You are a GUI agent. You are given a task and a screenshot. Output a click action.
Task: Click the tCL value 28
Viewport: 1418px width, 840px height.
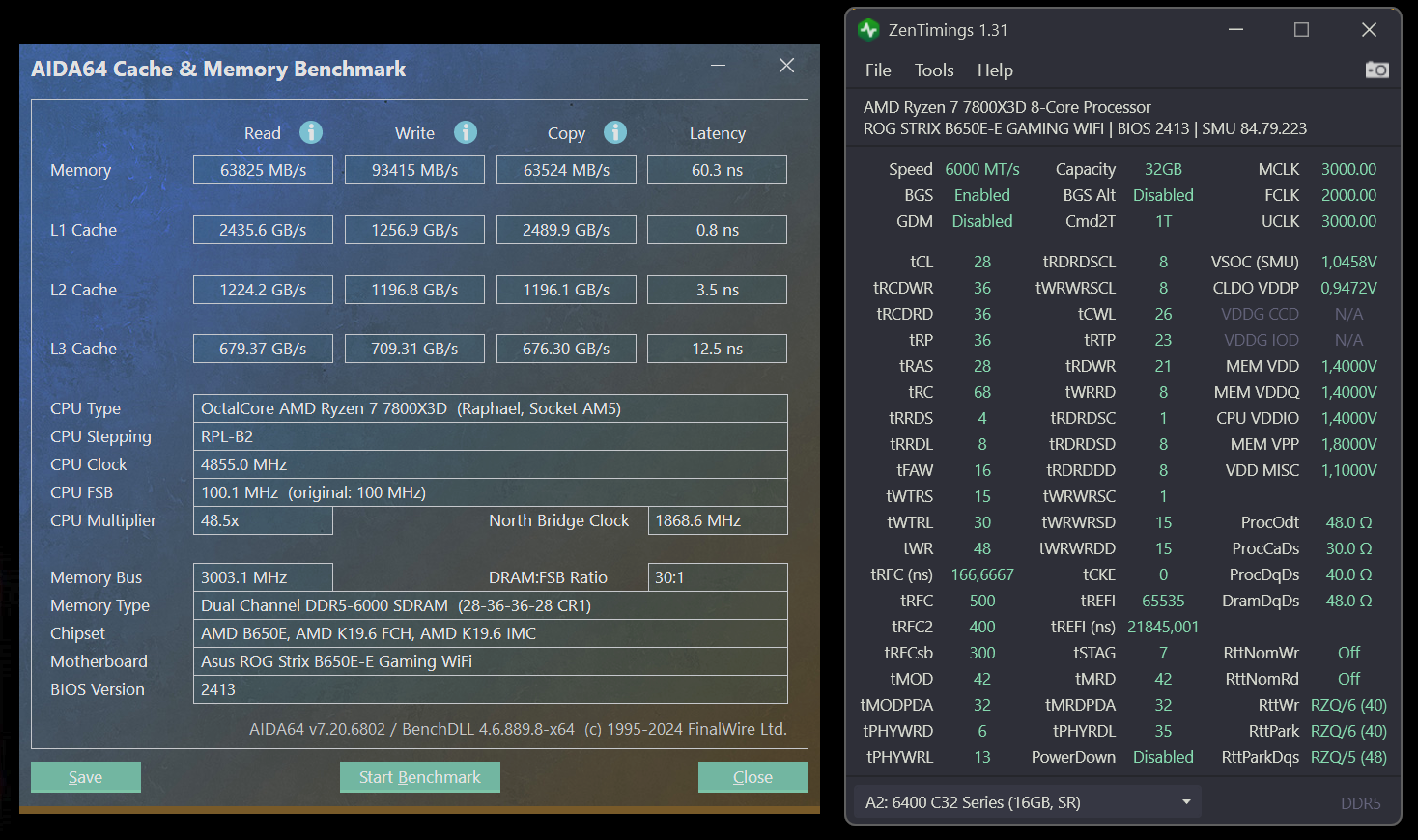point(982,262)
